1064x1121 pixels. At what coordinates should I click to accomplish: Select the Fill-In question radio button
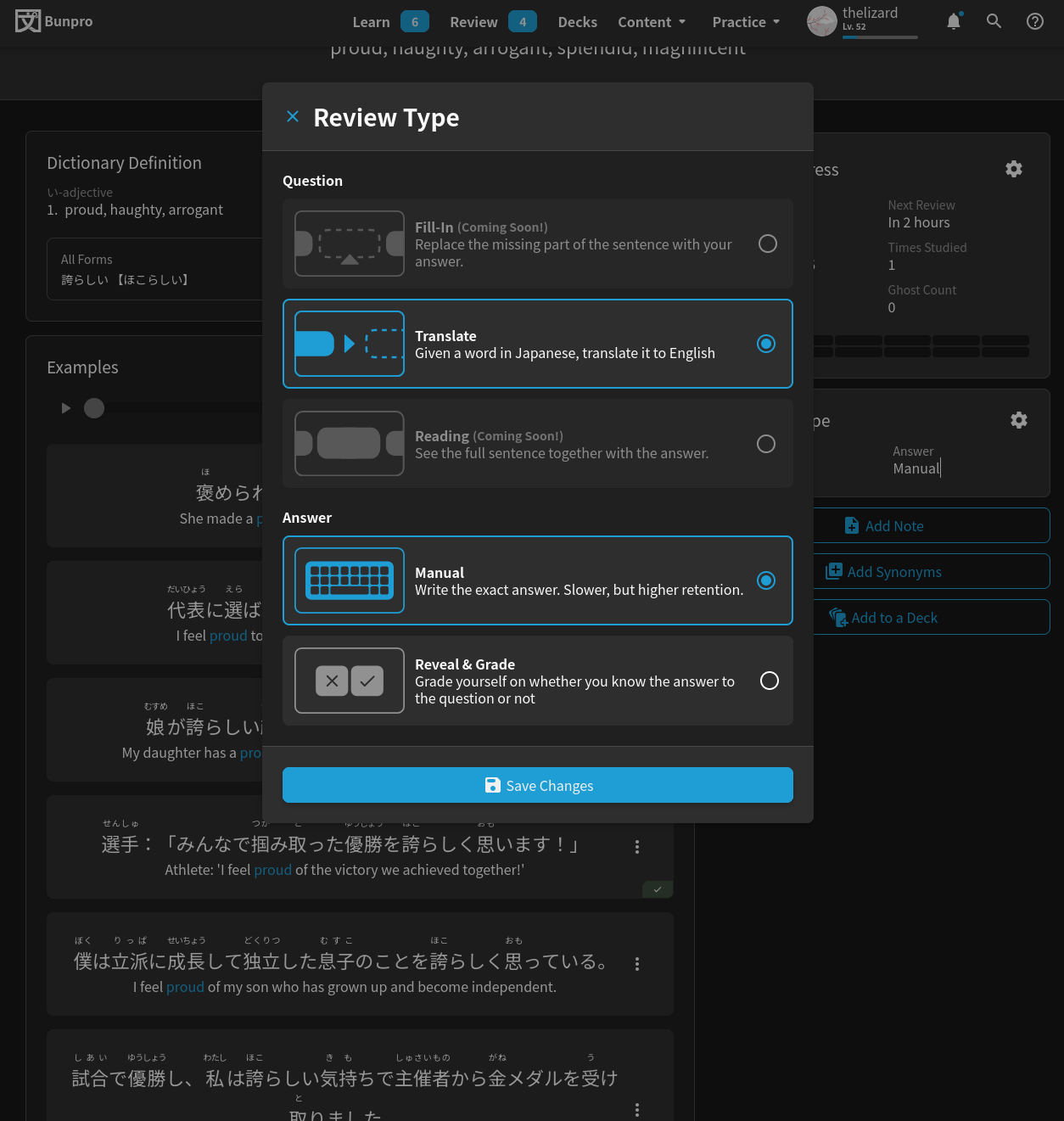tap(767, 244)
